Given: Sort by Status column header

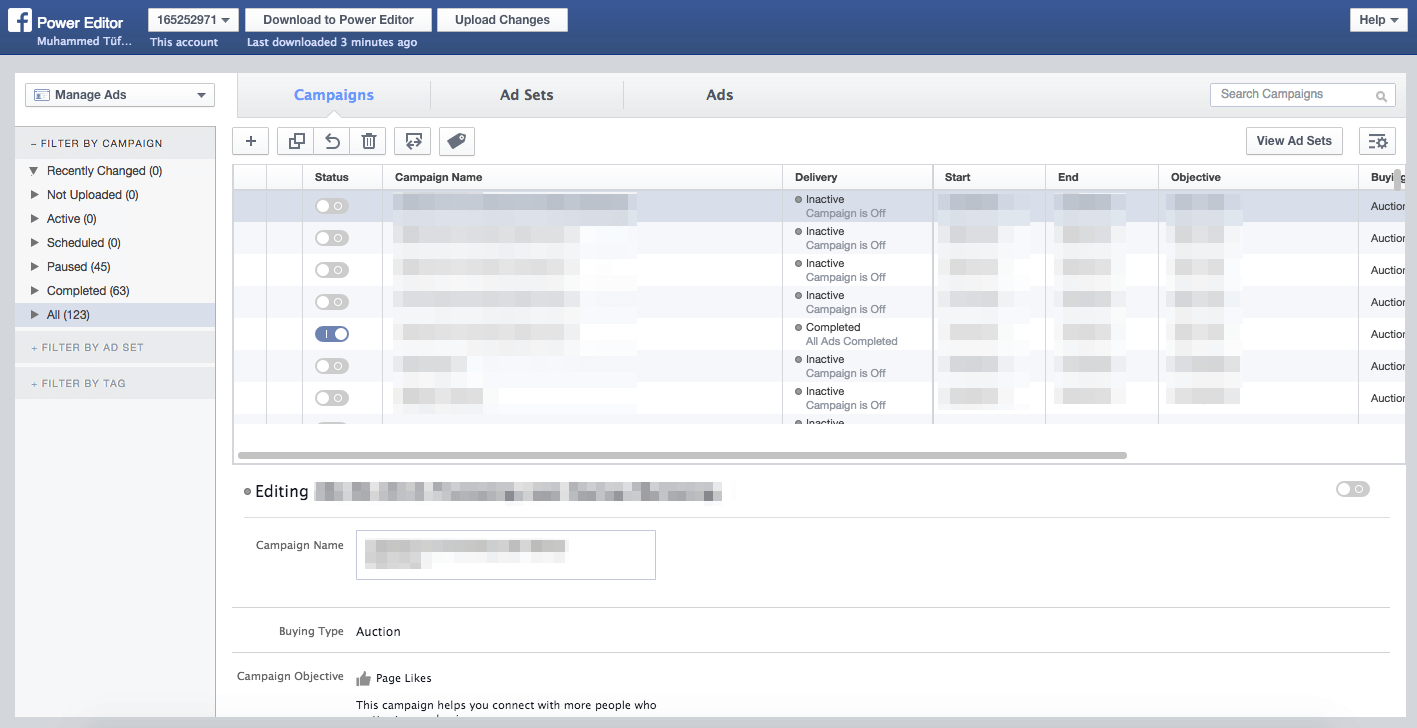Looking at the screenshot, I should (x=342, y=177).
